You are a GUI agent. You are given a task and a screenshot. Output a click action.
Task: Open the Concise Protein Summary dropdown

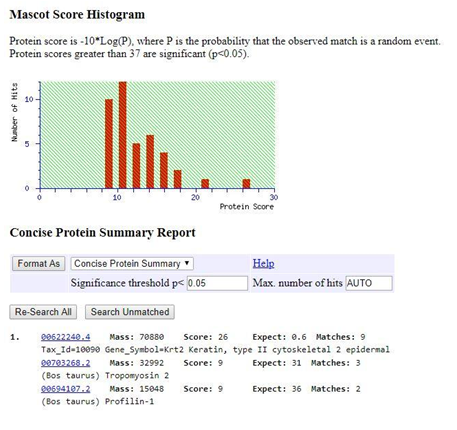click(x=132, y=264)
